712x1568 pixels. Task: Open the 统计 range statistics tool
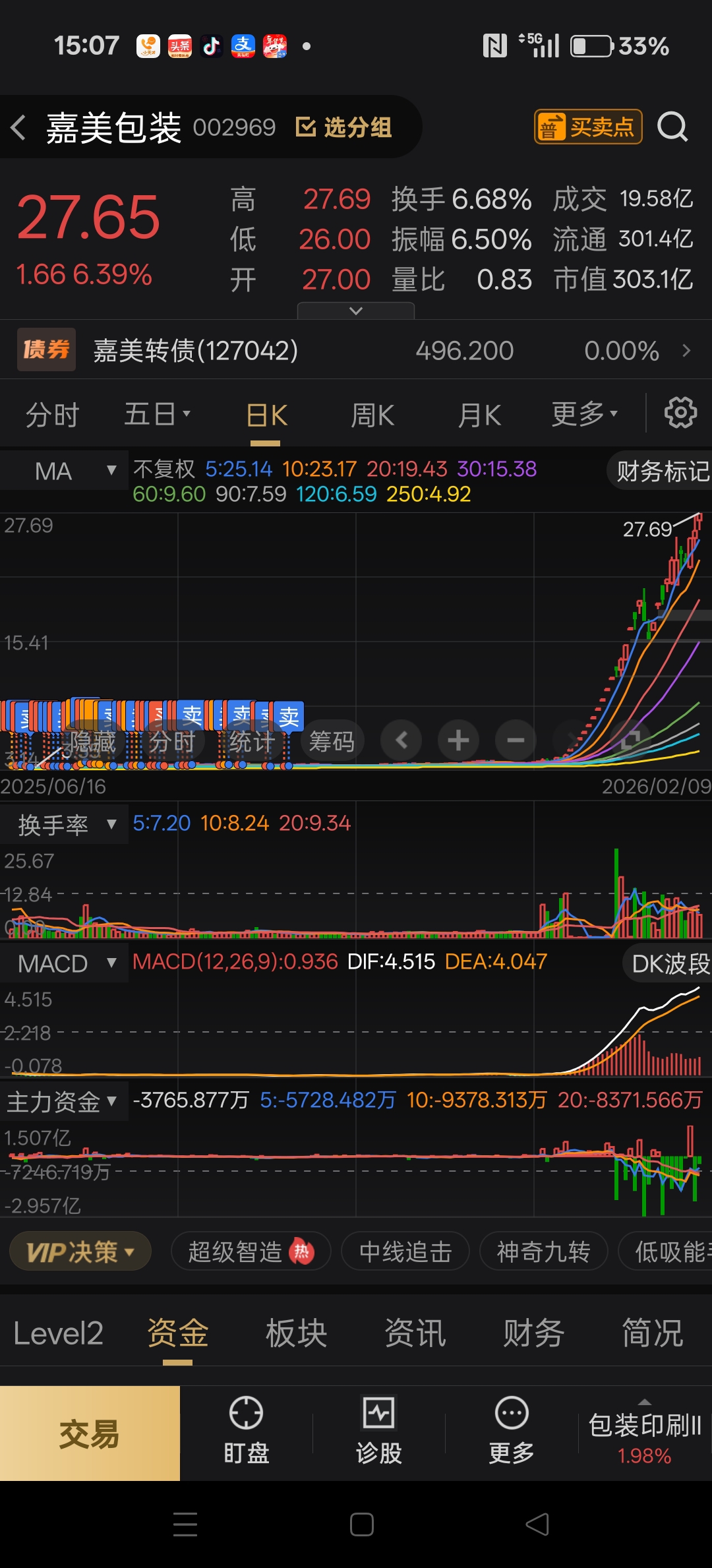coord(252,742)
